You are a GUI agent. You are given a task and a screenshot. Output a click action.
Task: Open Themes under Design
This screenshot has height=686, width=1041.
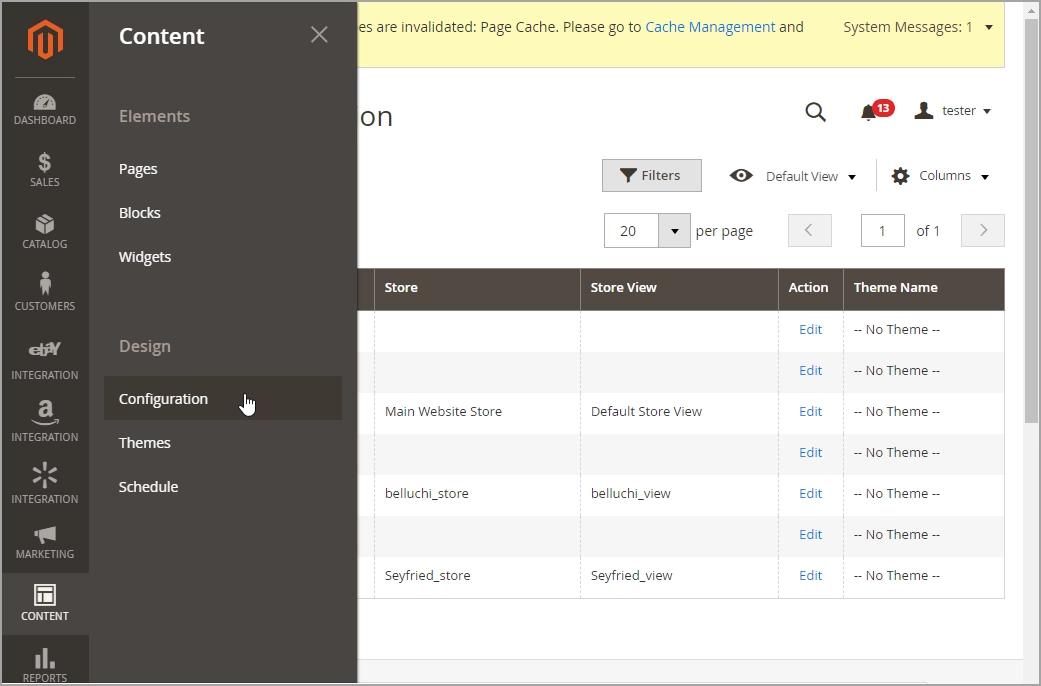145,443
